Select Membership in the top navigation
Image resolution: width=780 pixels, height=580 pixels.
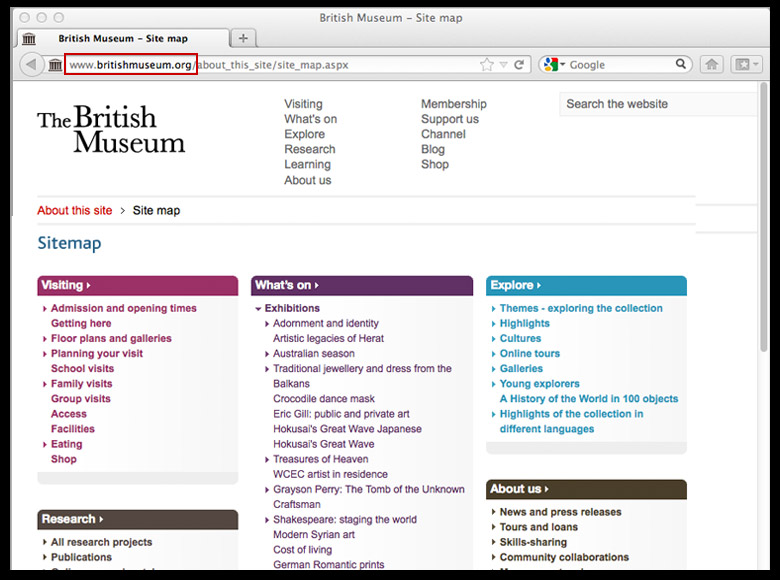(453, 104)
